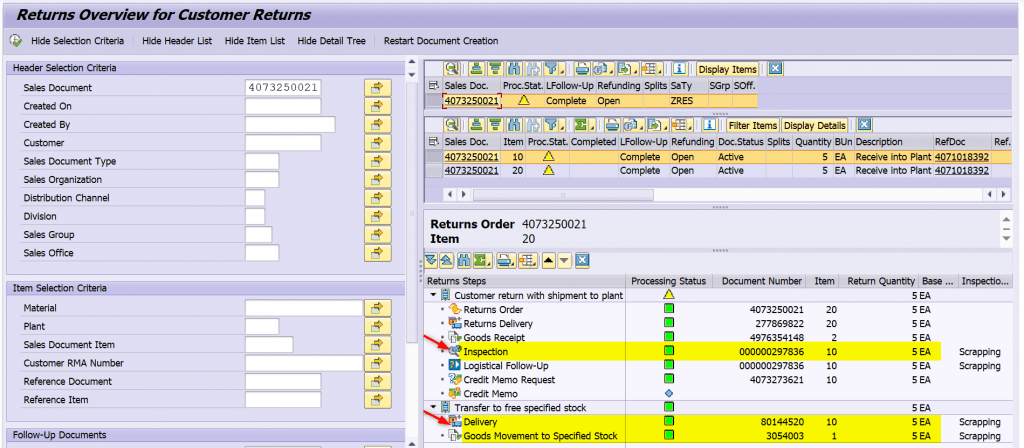Click Hide Item List

[x=255, y=40]
